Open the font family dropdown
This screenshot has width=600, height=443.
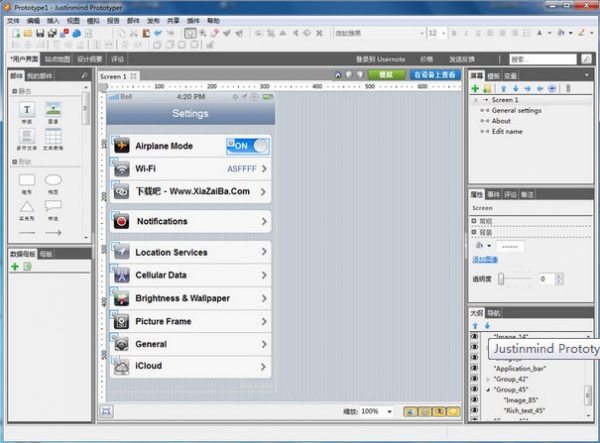click(422, 33)
